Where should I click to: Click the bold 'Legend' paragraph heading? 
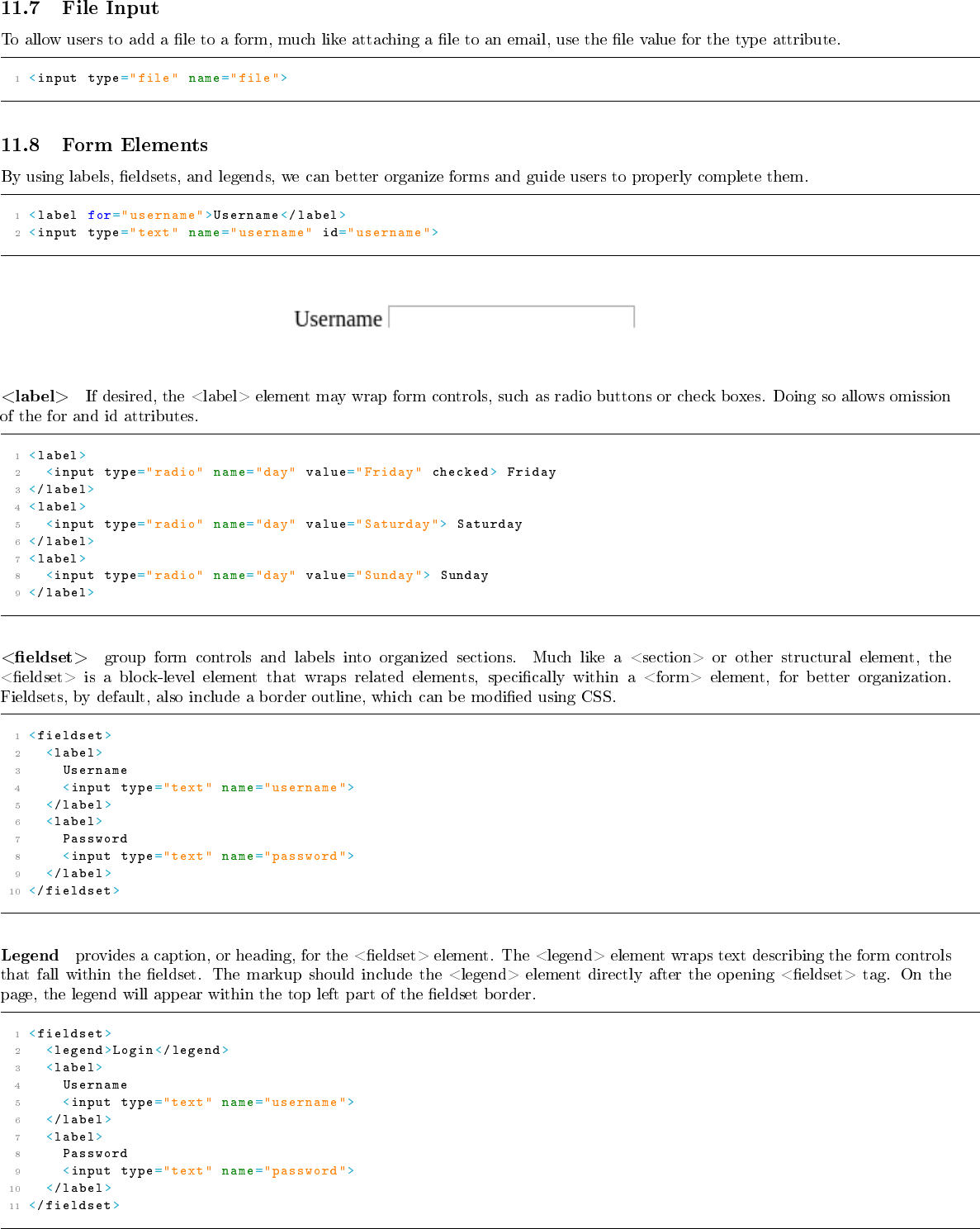coord(30,956)
